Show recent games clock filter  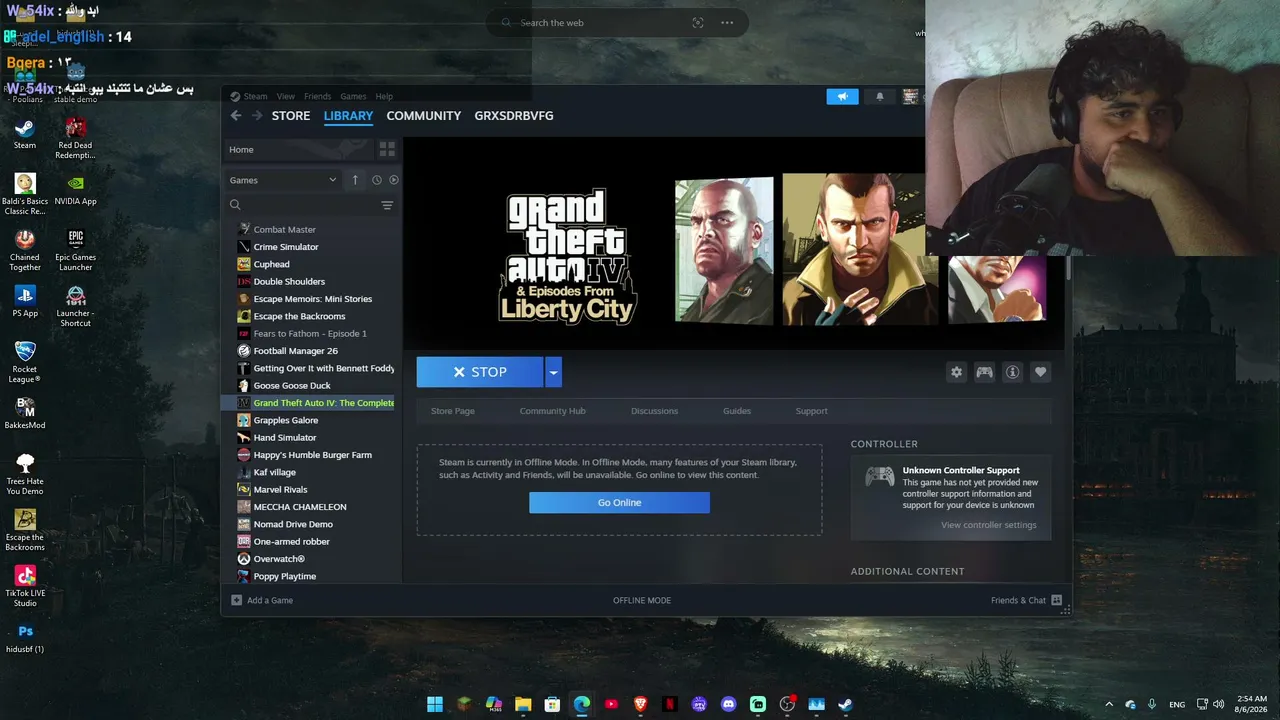click(x=377, y=180)
